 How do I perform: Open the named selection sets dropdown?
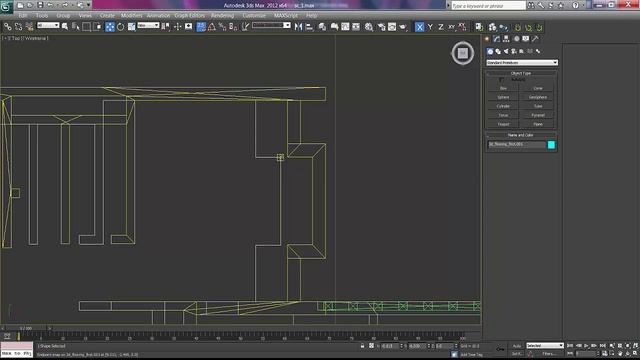pos(271,25)
